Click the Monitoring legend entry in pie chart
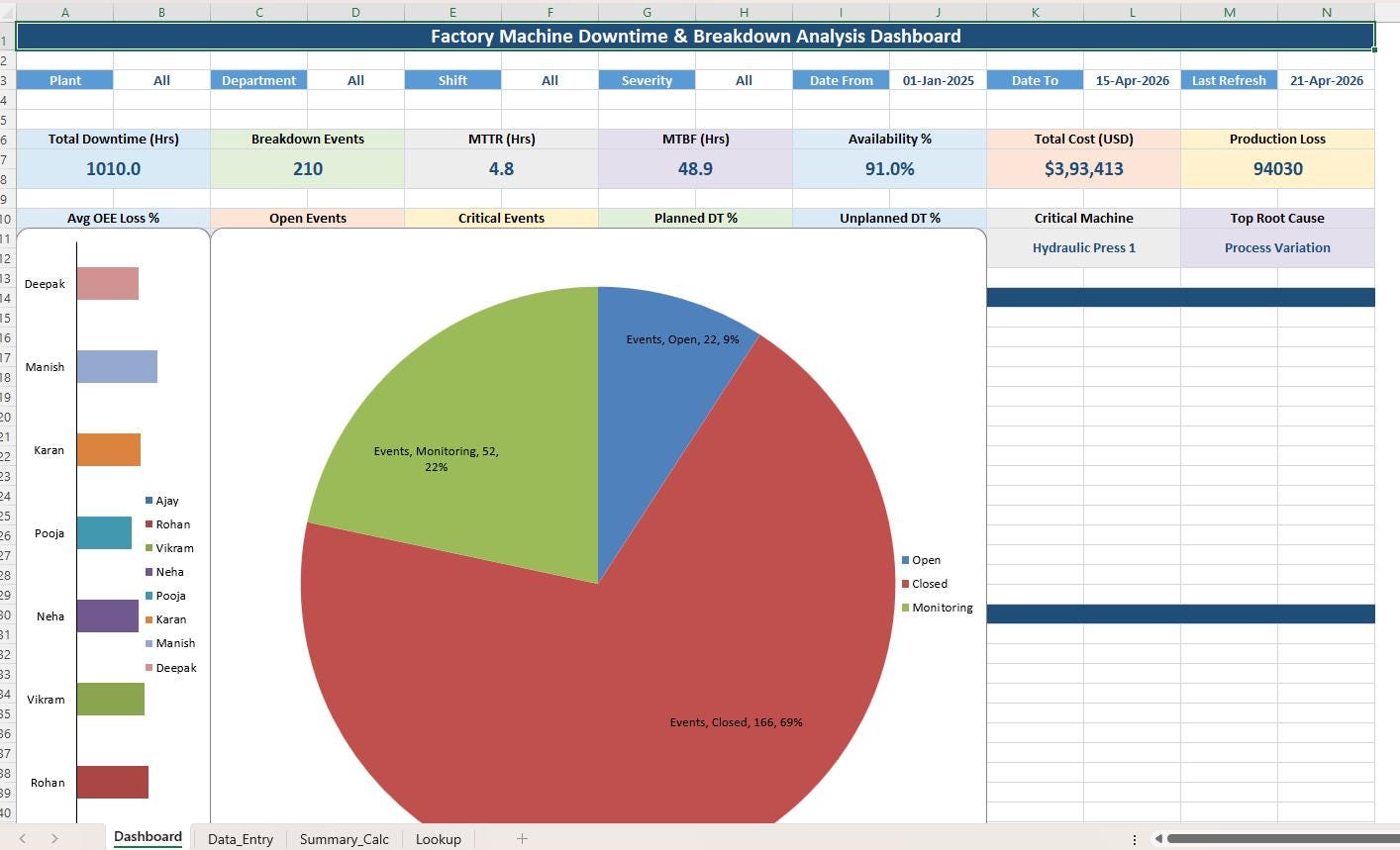The width and height of the screenshot is (1400, 850). click(937, 608)
